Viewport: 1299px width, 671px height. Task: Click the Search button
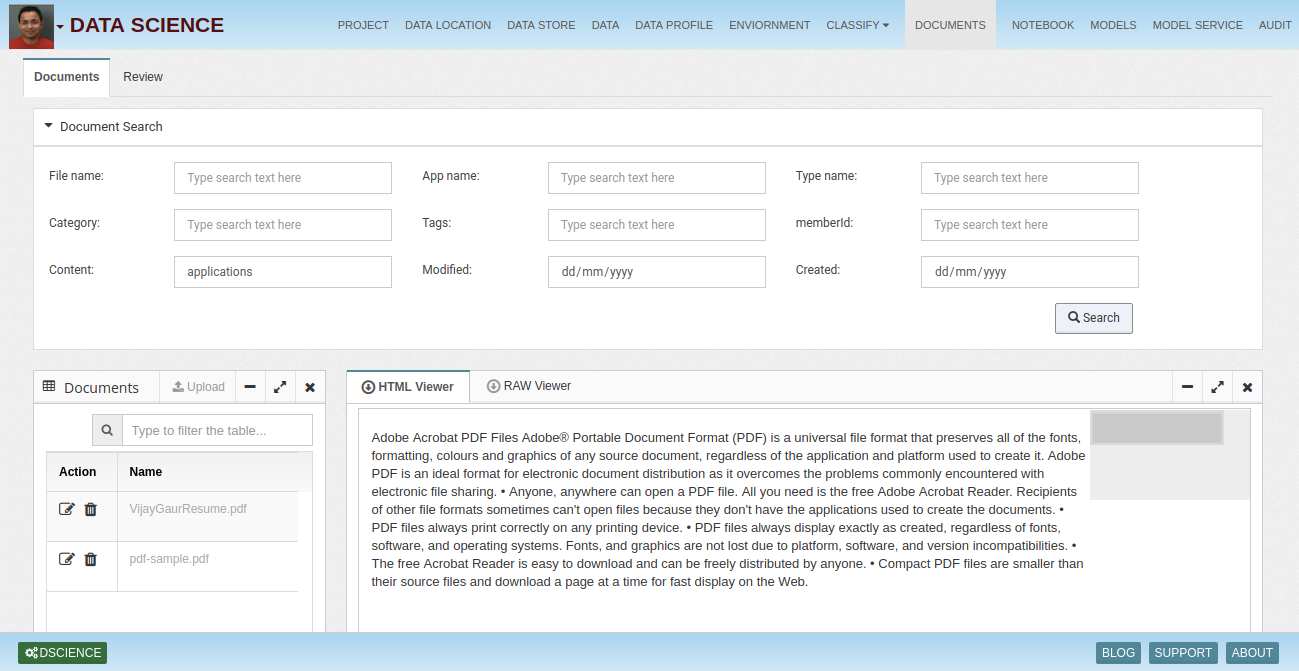(1094, 318)
